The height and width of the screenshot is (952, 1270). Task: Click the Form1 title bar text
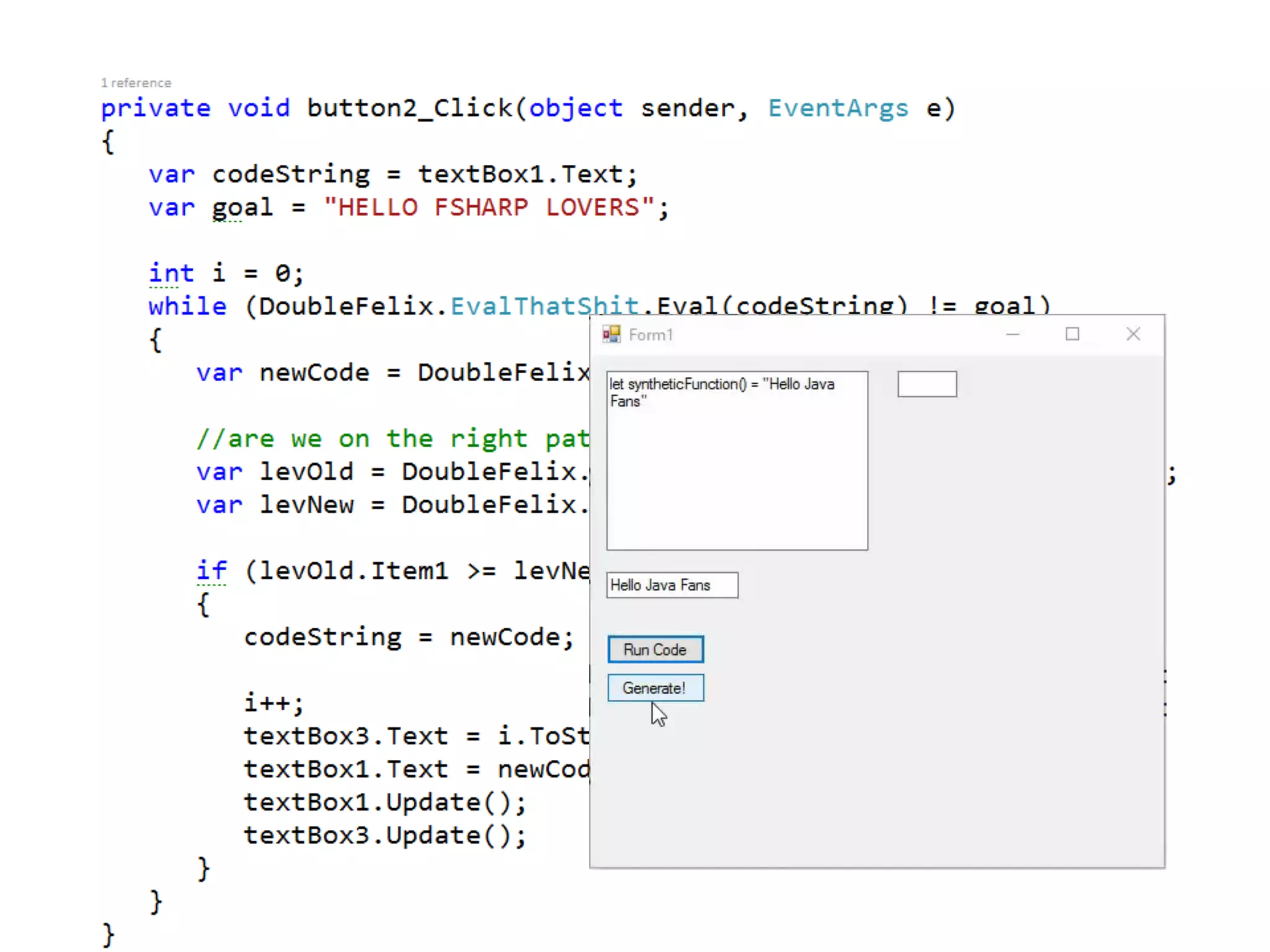coord(651,335)
